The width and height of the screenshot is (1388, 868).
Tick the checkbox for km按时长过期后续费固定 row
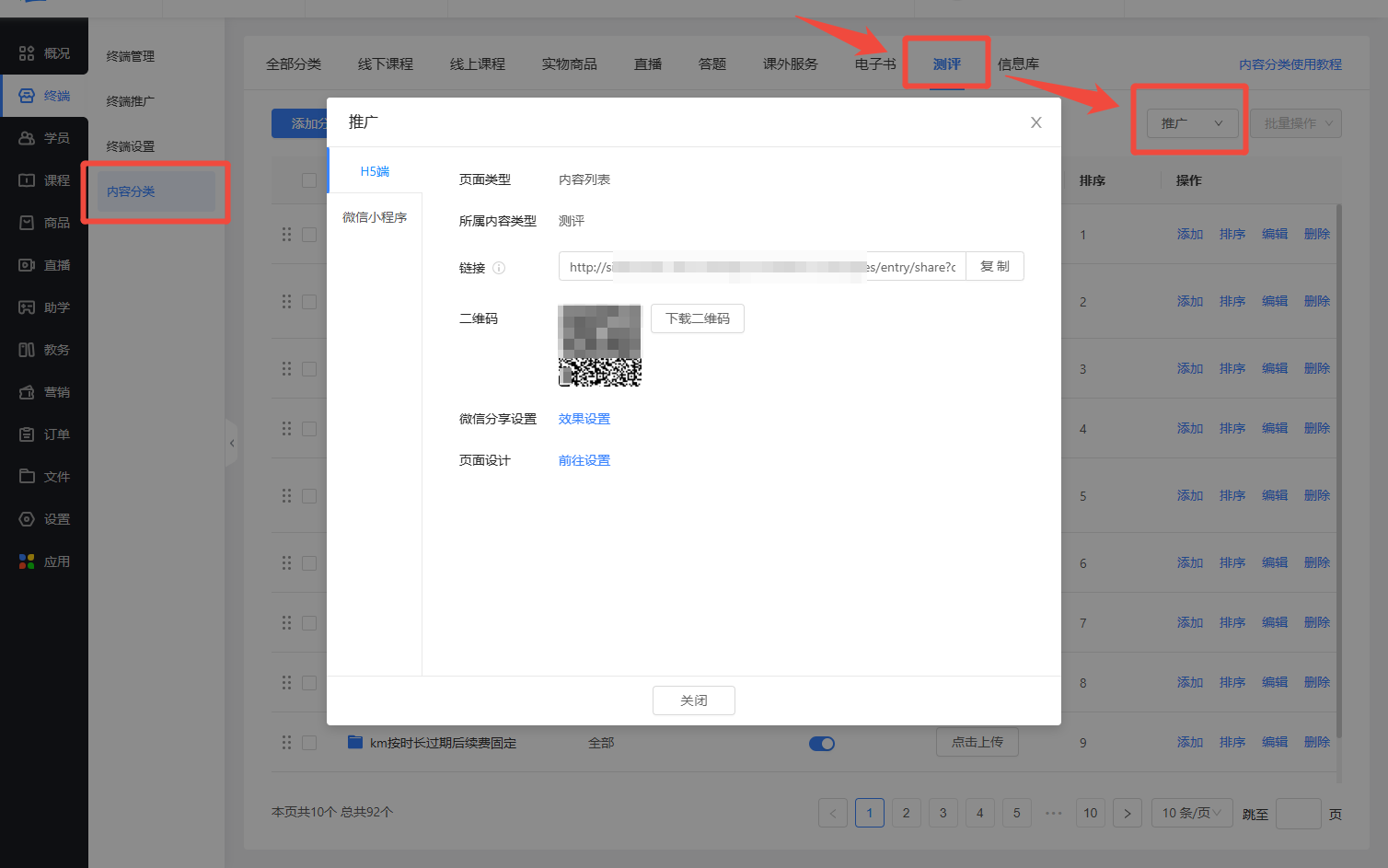(309, 743)
